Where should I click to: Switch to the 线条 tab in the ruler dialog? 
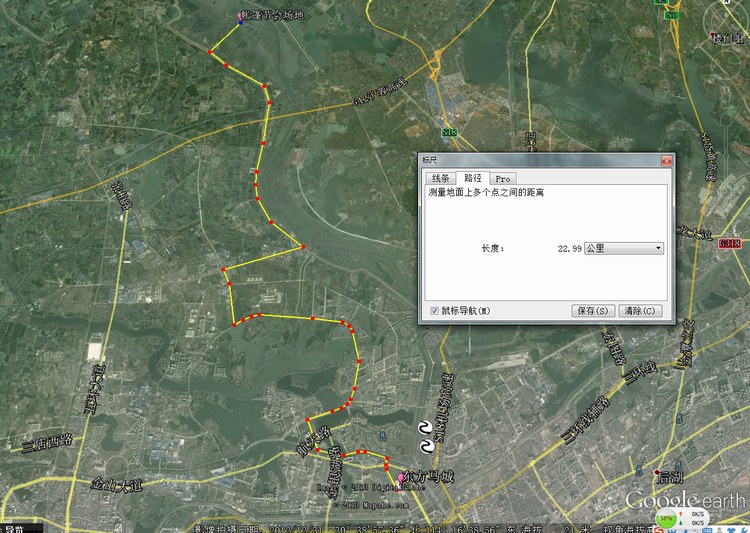tap(440, 178)
